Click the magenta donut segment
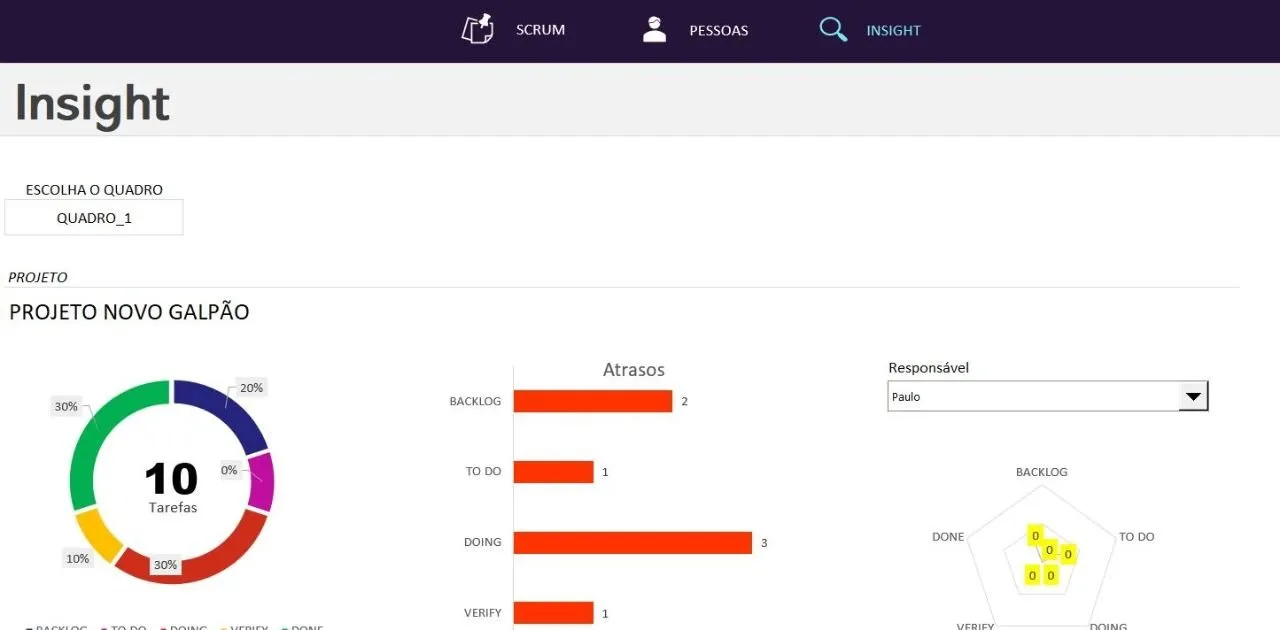 pyautogui.click(x=261, y=482)
